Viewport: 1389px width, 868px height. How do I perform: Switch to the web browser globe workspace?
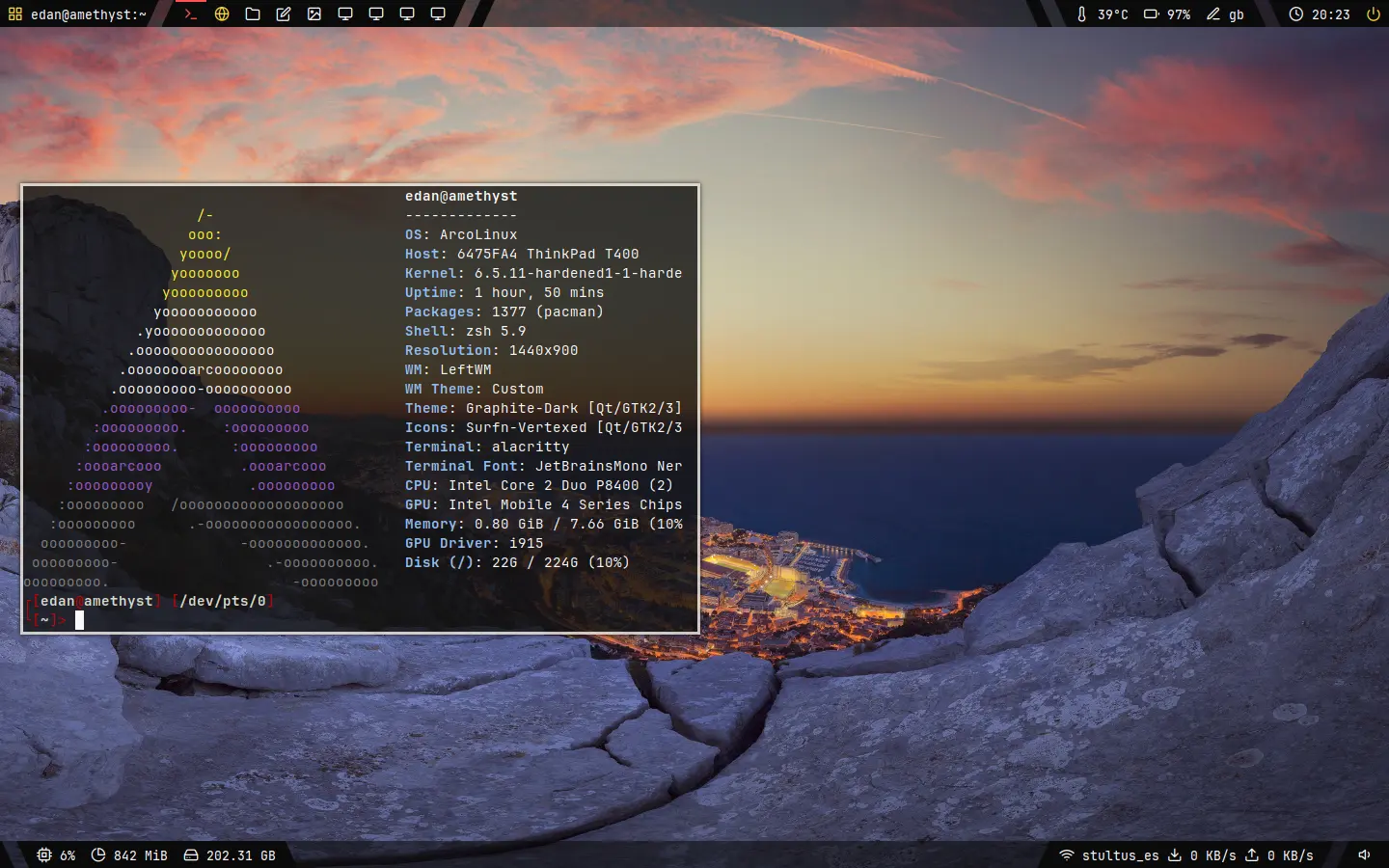[222, 14]
